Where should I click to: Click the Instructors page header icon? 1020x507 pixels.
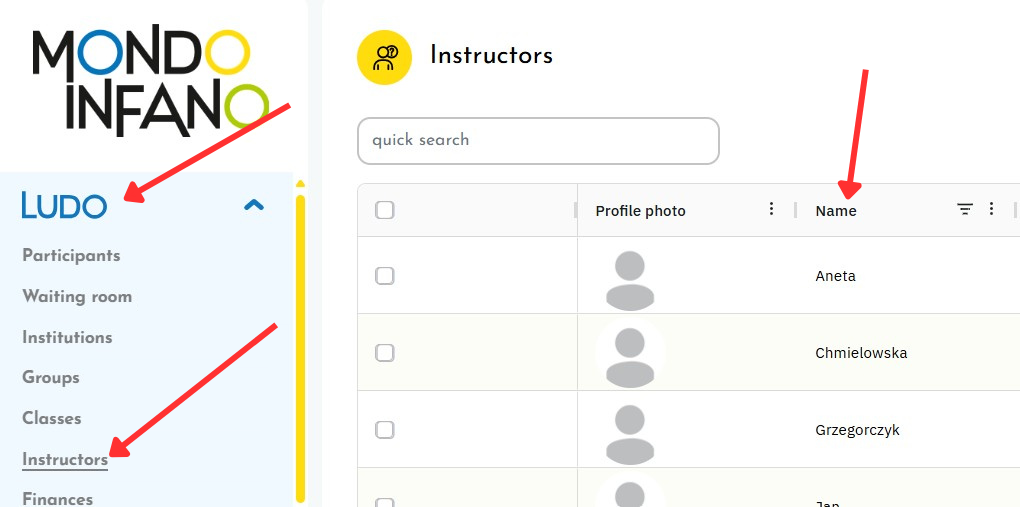385,57
